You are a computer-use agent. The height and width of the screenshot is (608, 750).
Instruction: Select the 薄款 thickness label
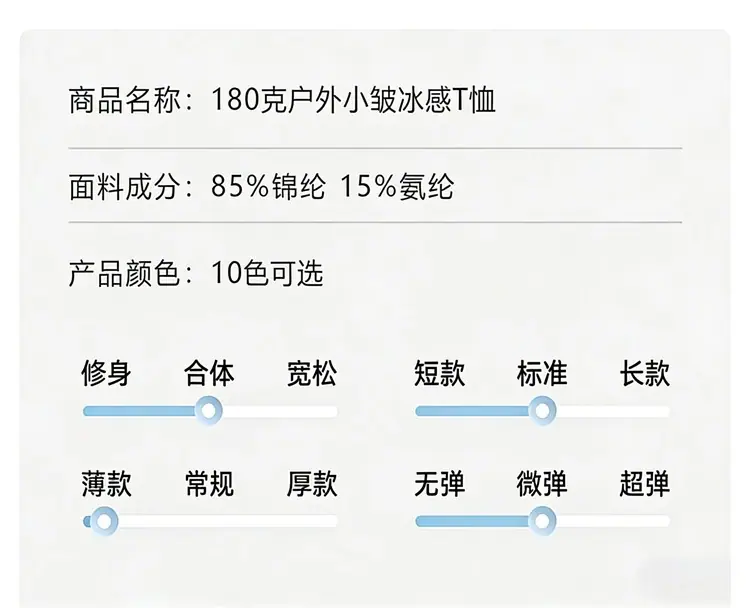106,484
